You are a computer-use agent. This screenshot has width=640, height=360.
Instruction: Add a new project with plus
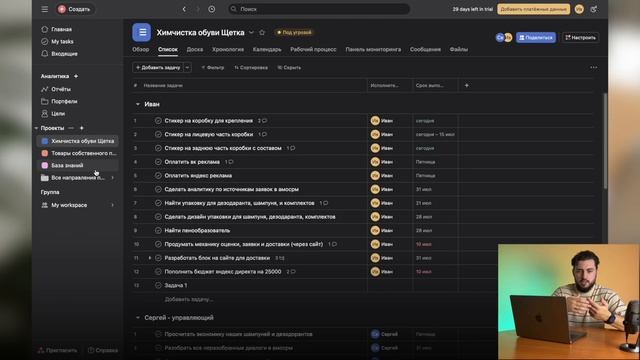82,128
